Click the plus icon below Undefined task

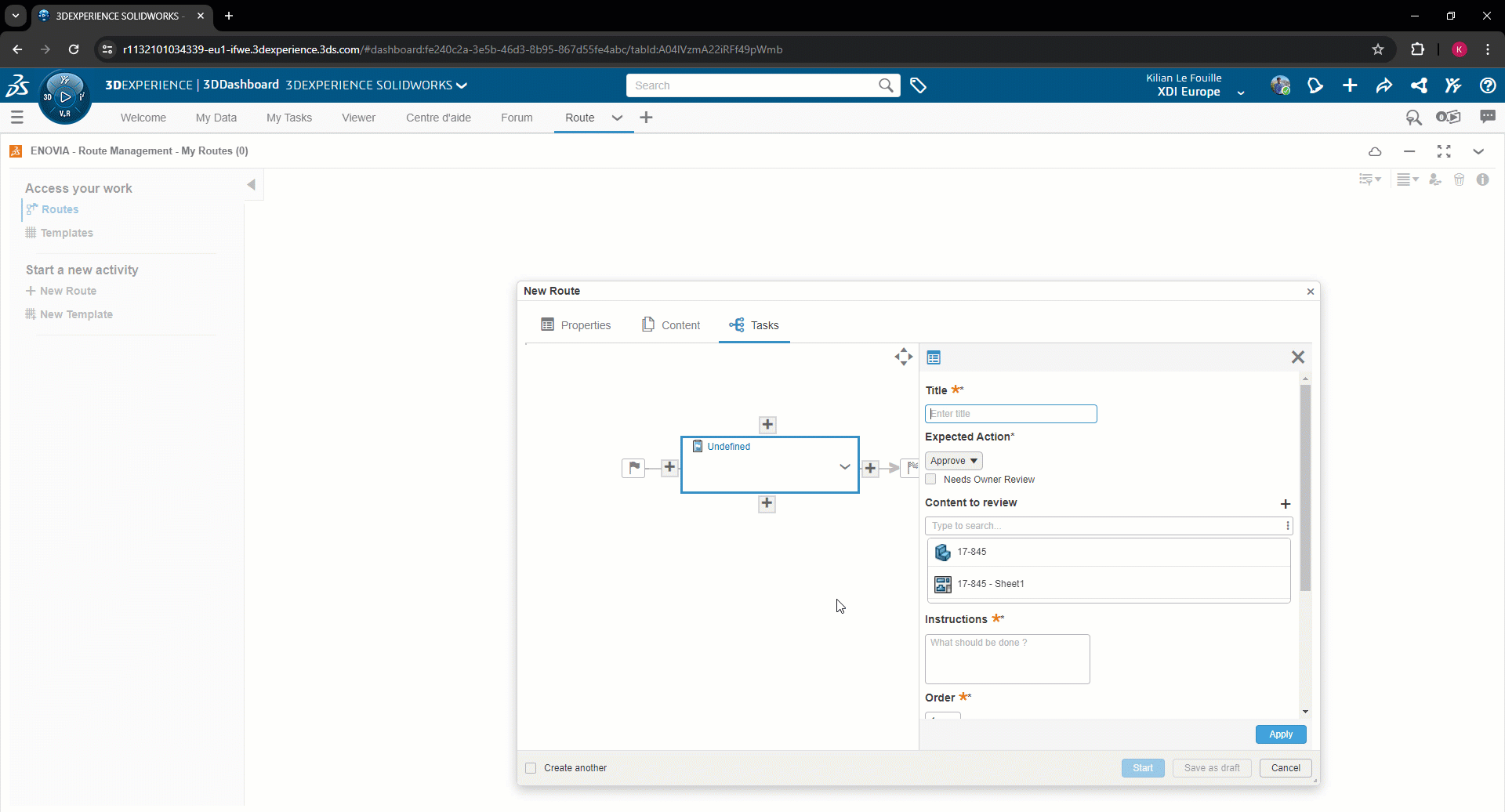point(767,504)
